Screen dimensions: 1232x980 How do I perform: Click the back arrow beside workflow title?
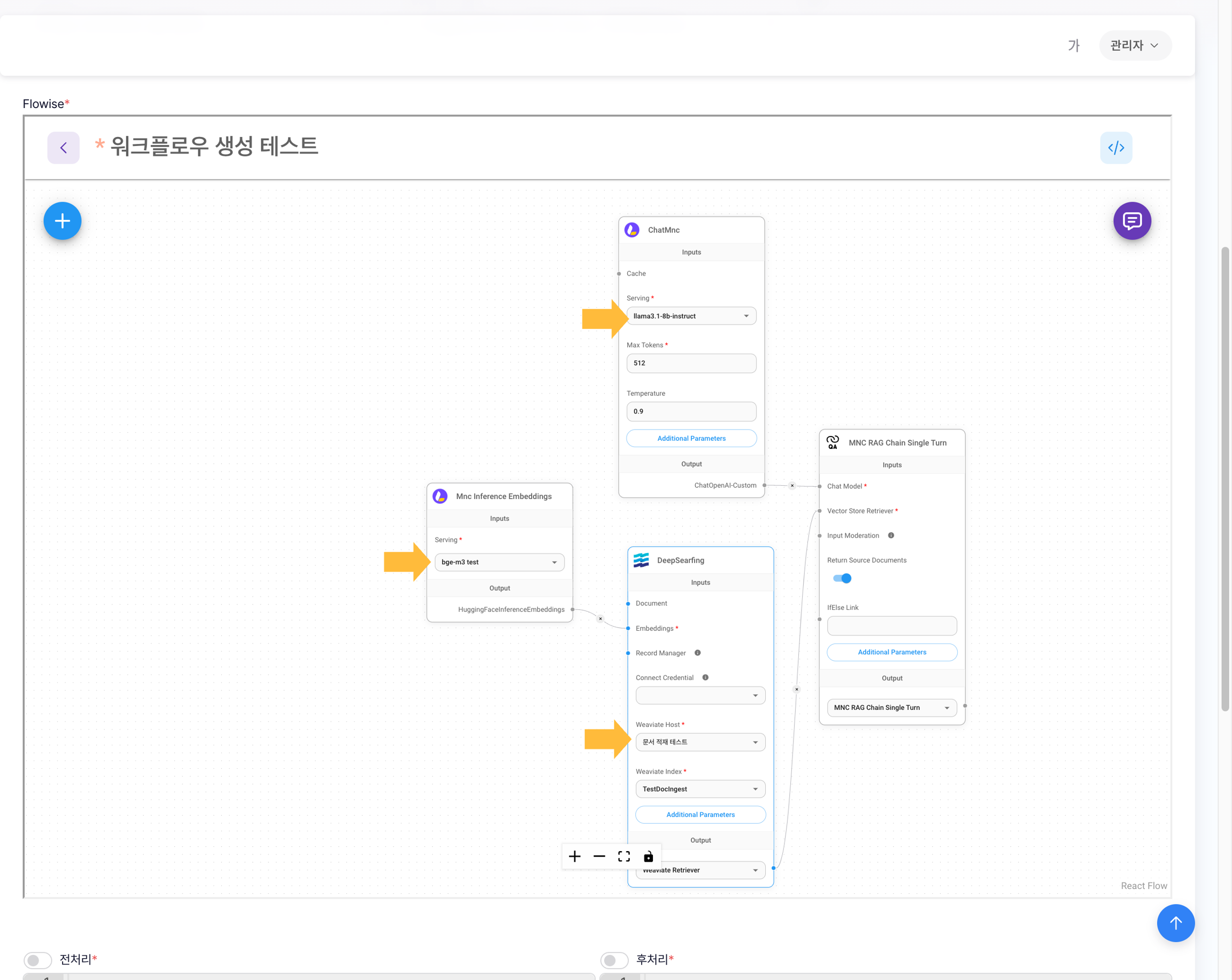point(64,148)
